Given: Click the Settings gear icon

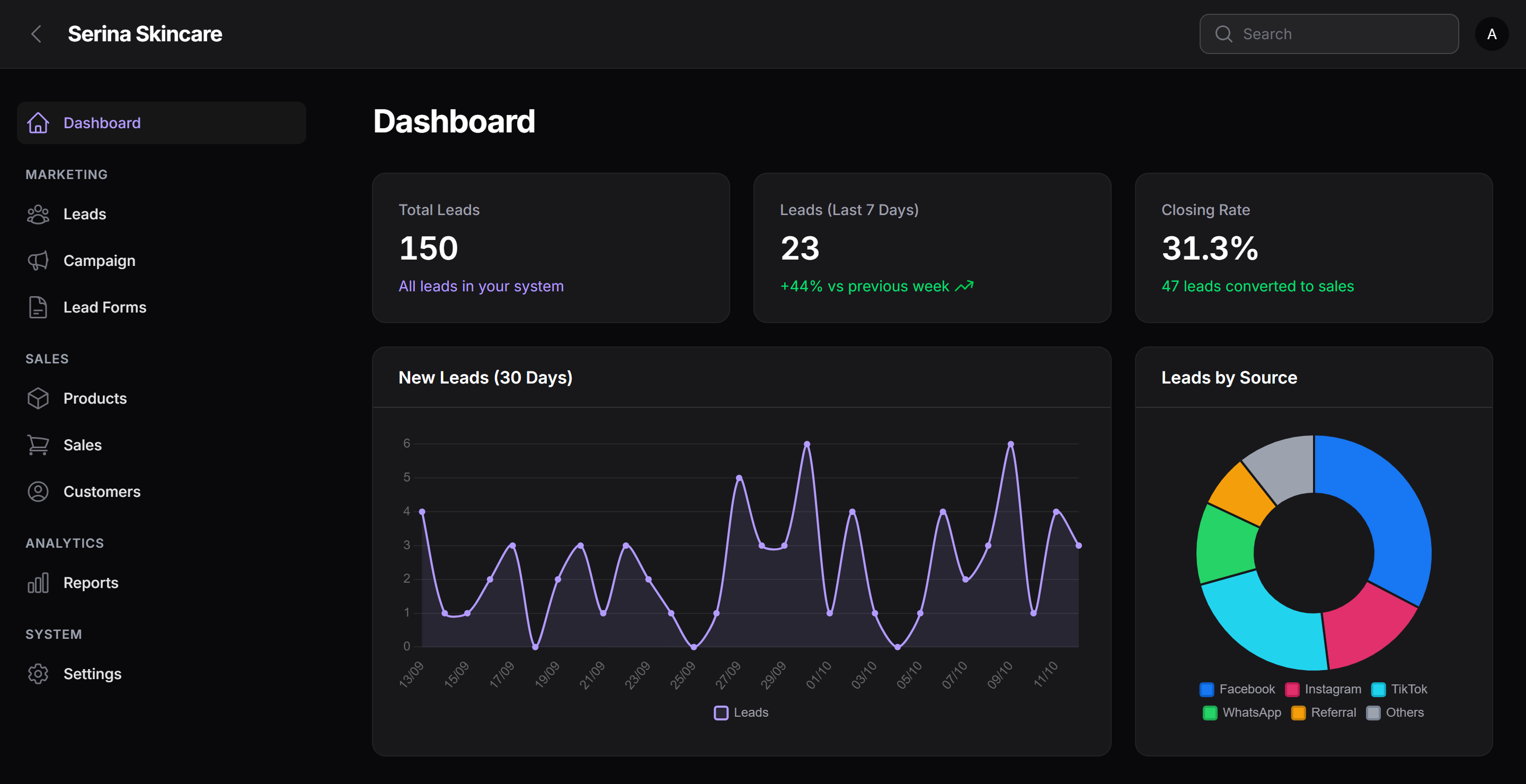Looking at the screenshot, I should [38, 674].
